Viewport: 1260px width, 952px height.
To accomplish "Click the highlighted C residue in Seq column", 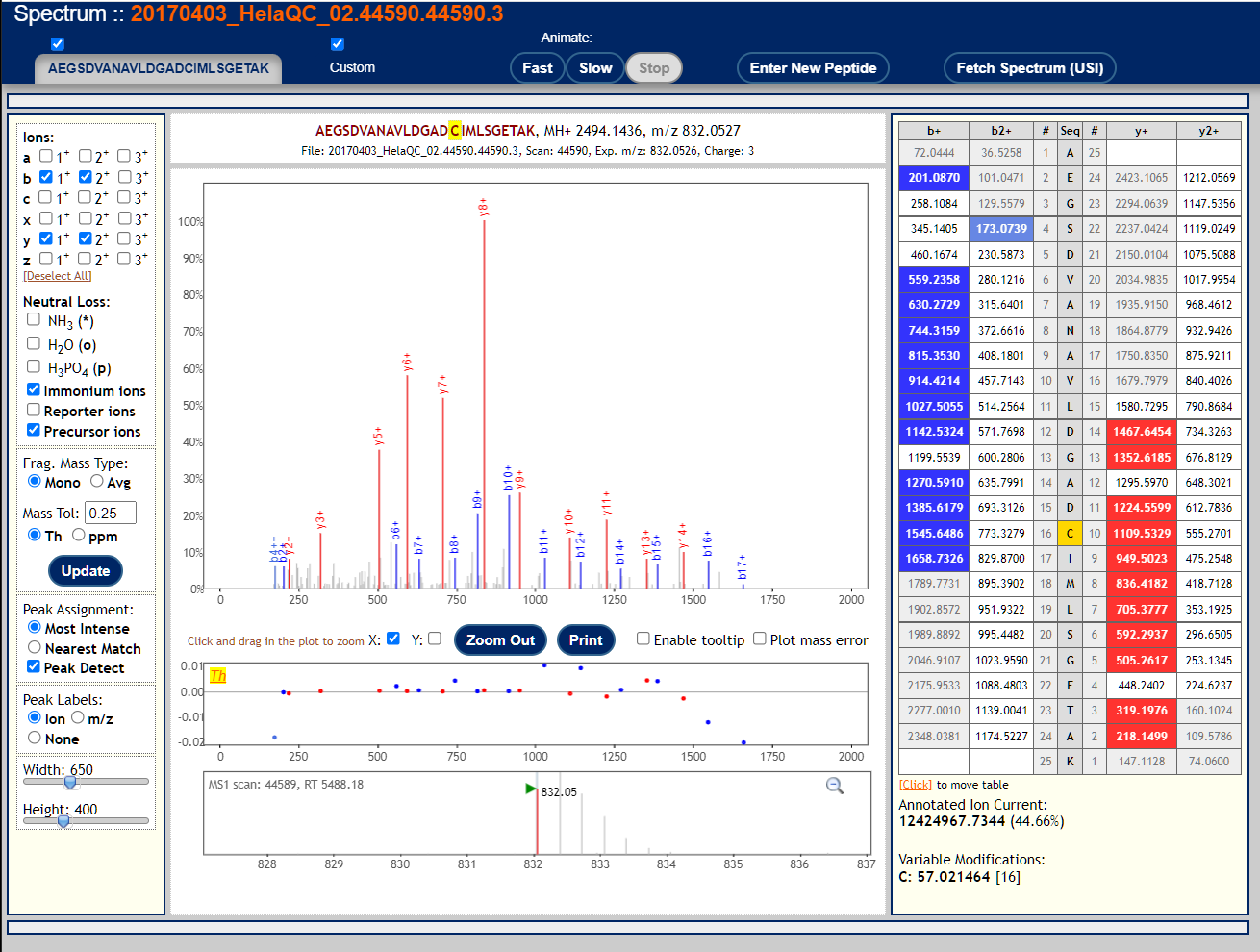I will tap(1070, 533).
